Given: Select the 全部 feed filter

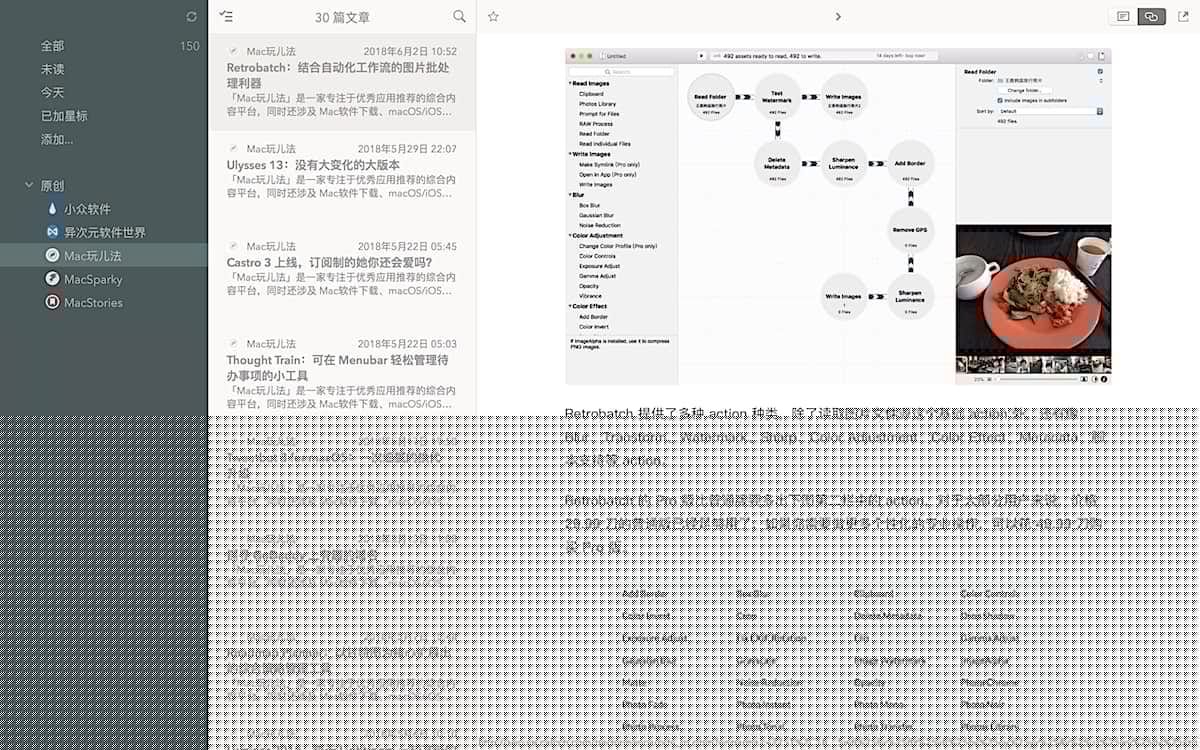Looking at the screenshot, I should click(52, 46).
